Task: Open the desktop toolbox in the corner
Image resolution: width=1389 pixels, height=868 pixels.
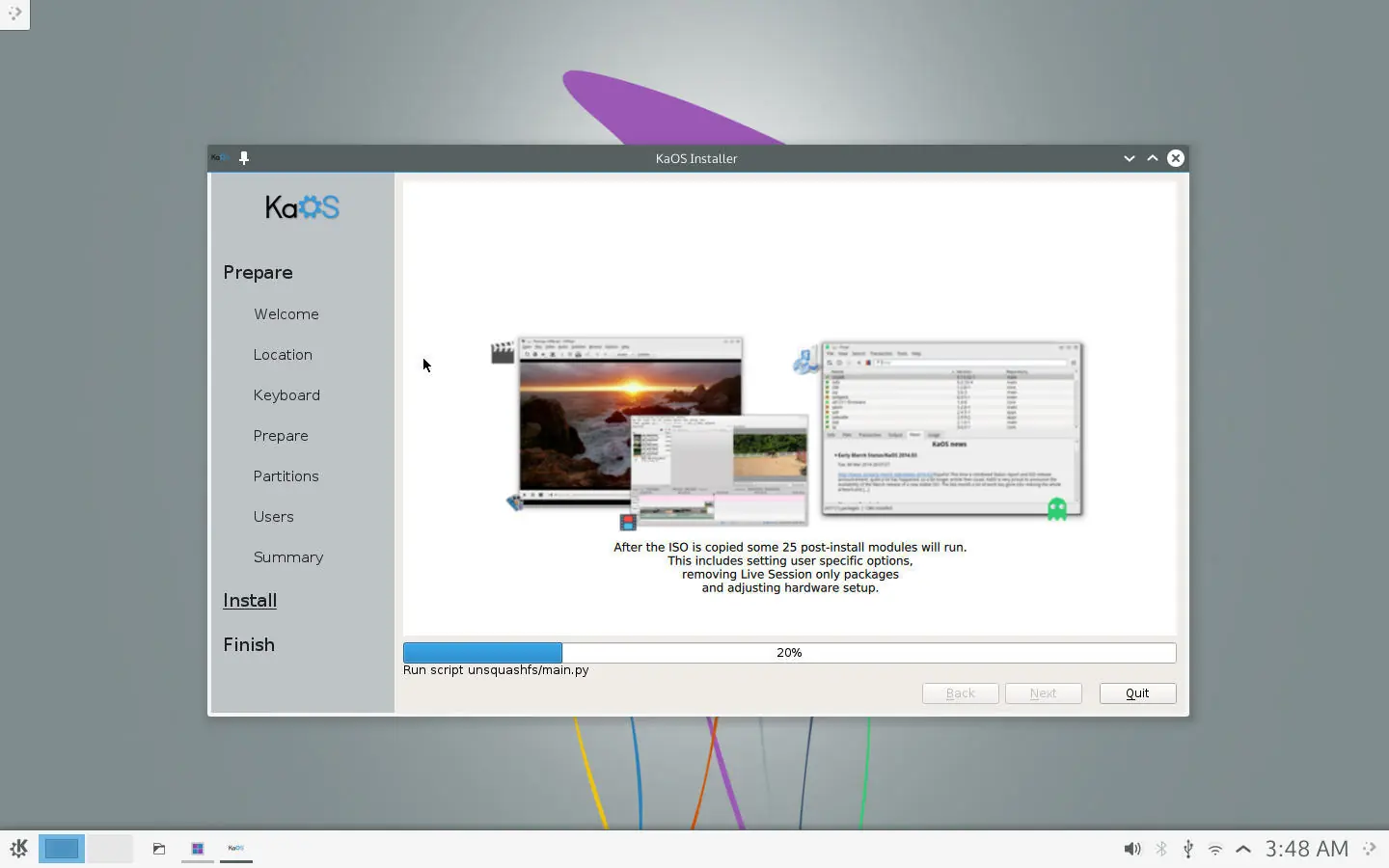Action: [14, 14]
